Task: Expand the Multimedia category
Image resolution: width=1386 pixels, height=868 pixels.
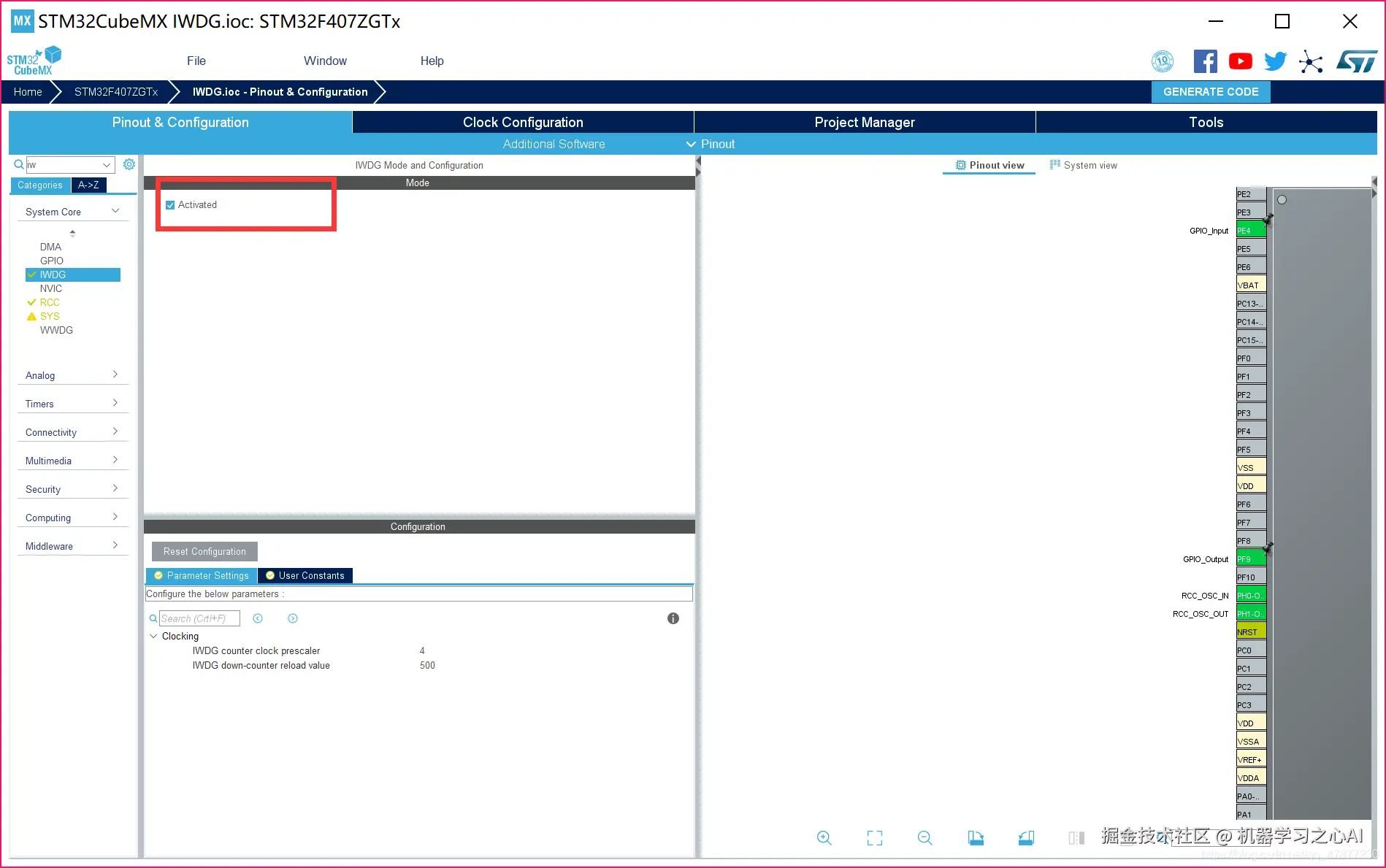Action: coord(115,460)
